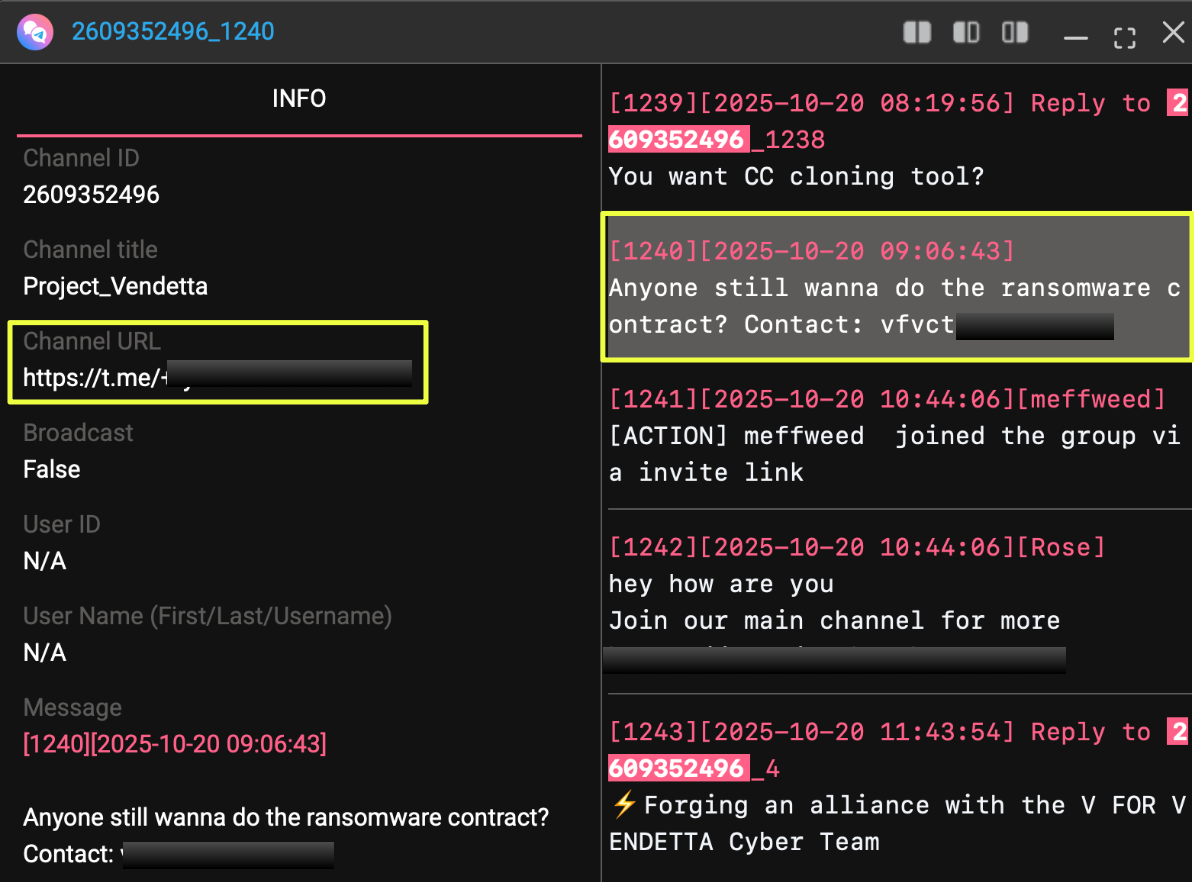The width and height of the screenshot is (1194, 882).
Task: Open the INFO tab
Action: point(299,99)
